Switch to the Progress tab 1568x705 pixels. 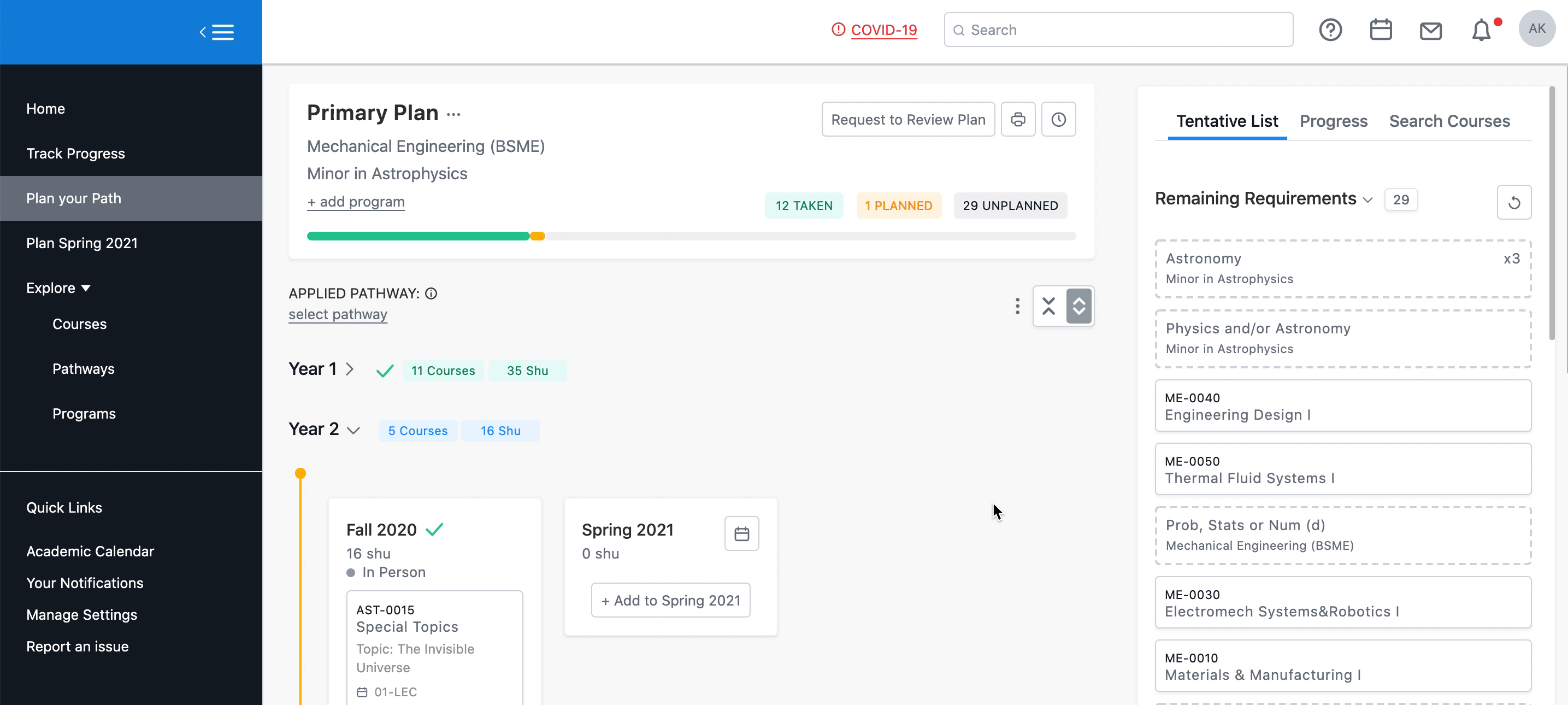tap(1333, 121)
